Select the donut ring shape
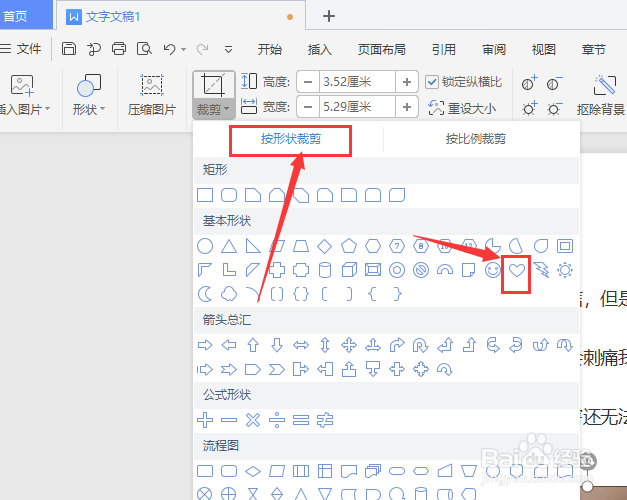The image size is (627, 500). pyautogui.click(x=397, y=270)
